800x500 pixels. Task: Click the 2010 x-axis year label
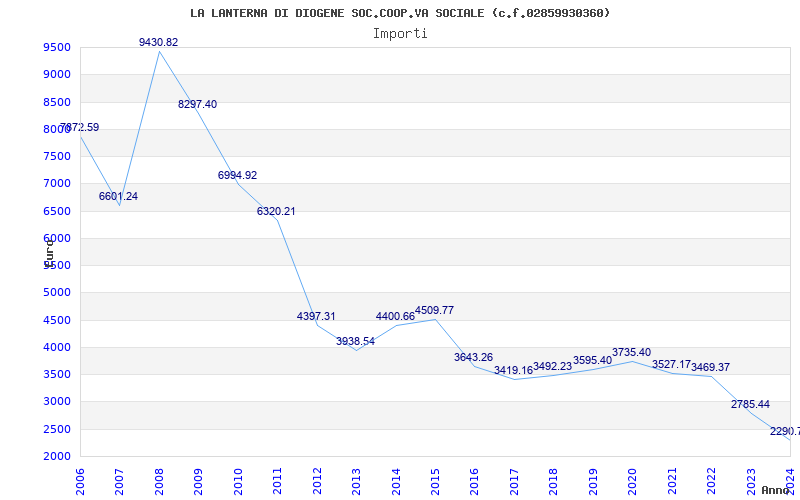click(x=238, y=481)
